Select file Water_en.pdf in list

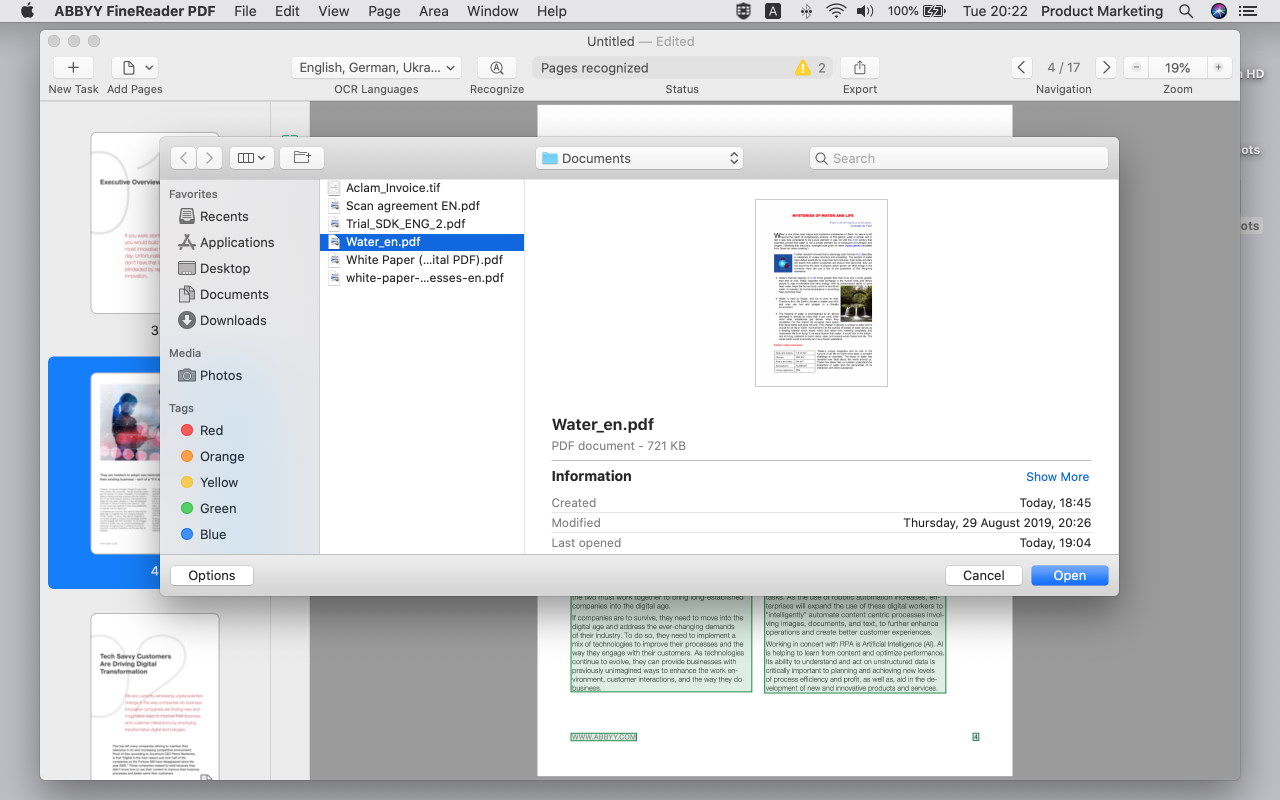pyautogui.click(x=422, y=242)
